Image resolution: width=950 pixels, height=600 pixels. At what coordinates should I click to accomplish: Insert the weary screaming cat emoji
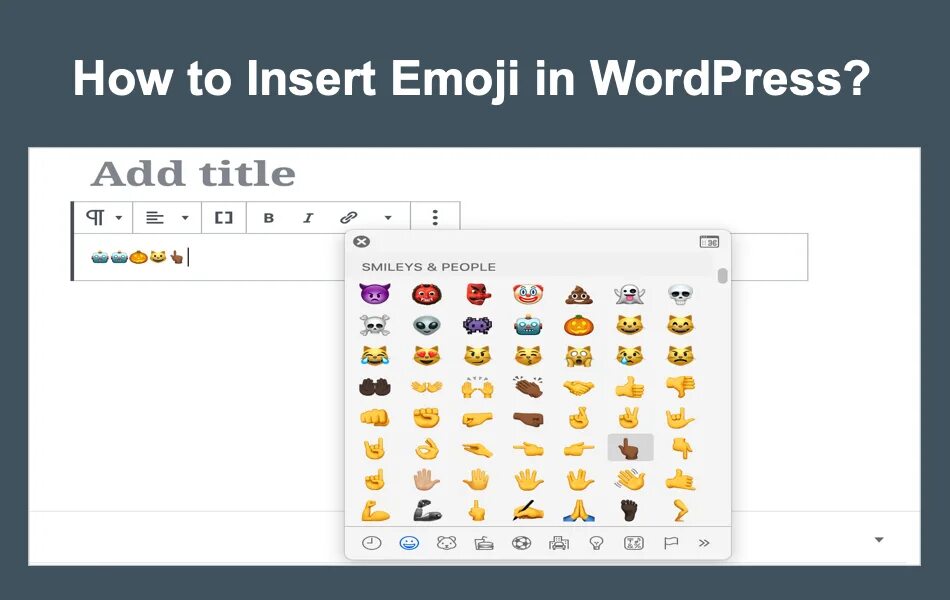(x=579, y=356)
